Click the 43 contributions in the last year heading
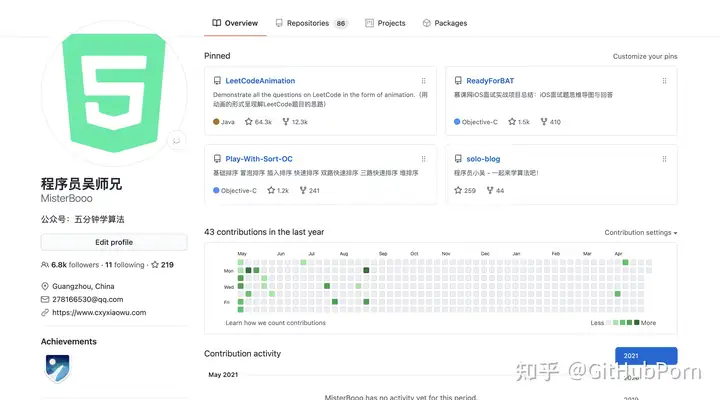This screenshot has width=720, height=400. coord(264,232)
